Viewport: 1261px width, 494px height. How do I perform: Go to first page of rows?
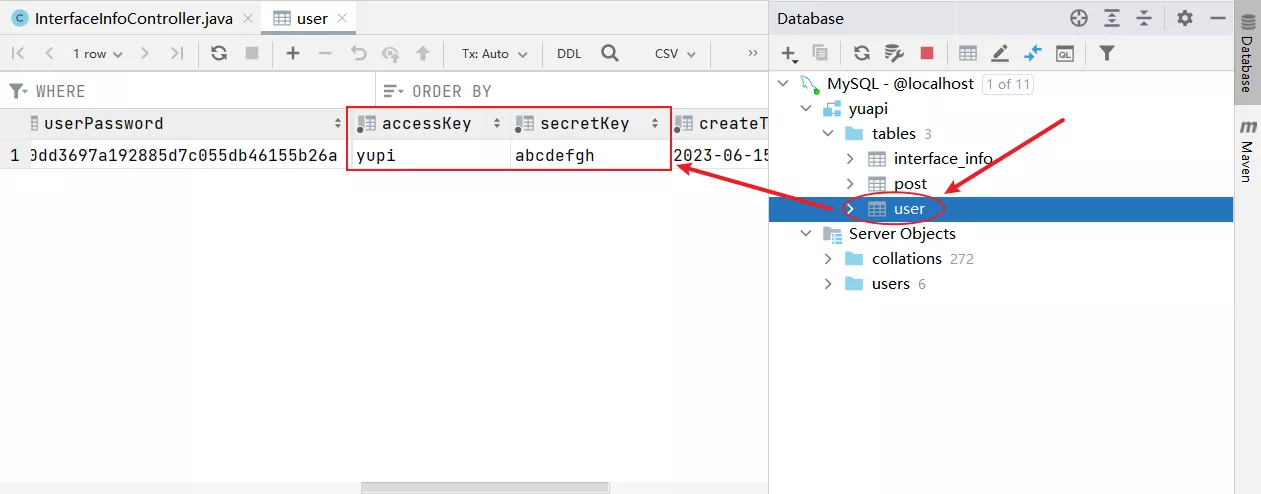tap(18, 54)
